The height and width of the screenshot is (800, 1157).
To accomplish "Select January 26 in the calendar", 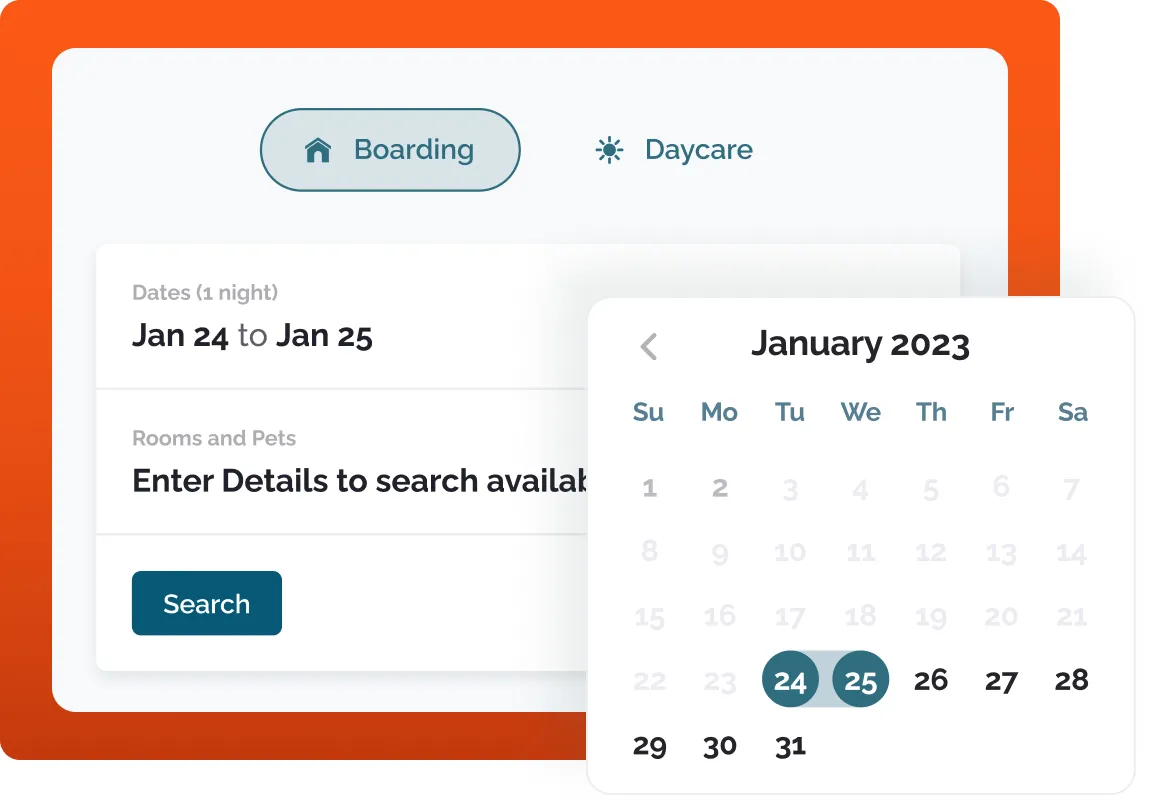I will tap(931, 679).
